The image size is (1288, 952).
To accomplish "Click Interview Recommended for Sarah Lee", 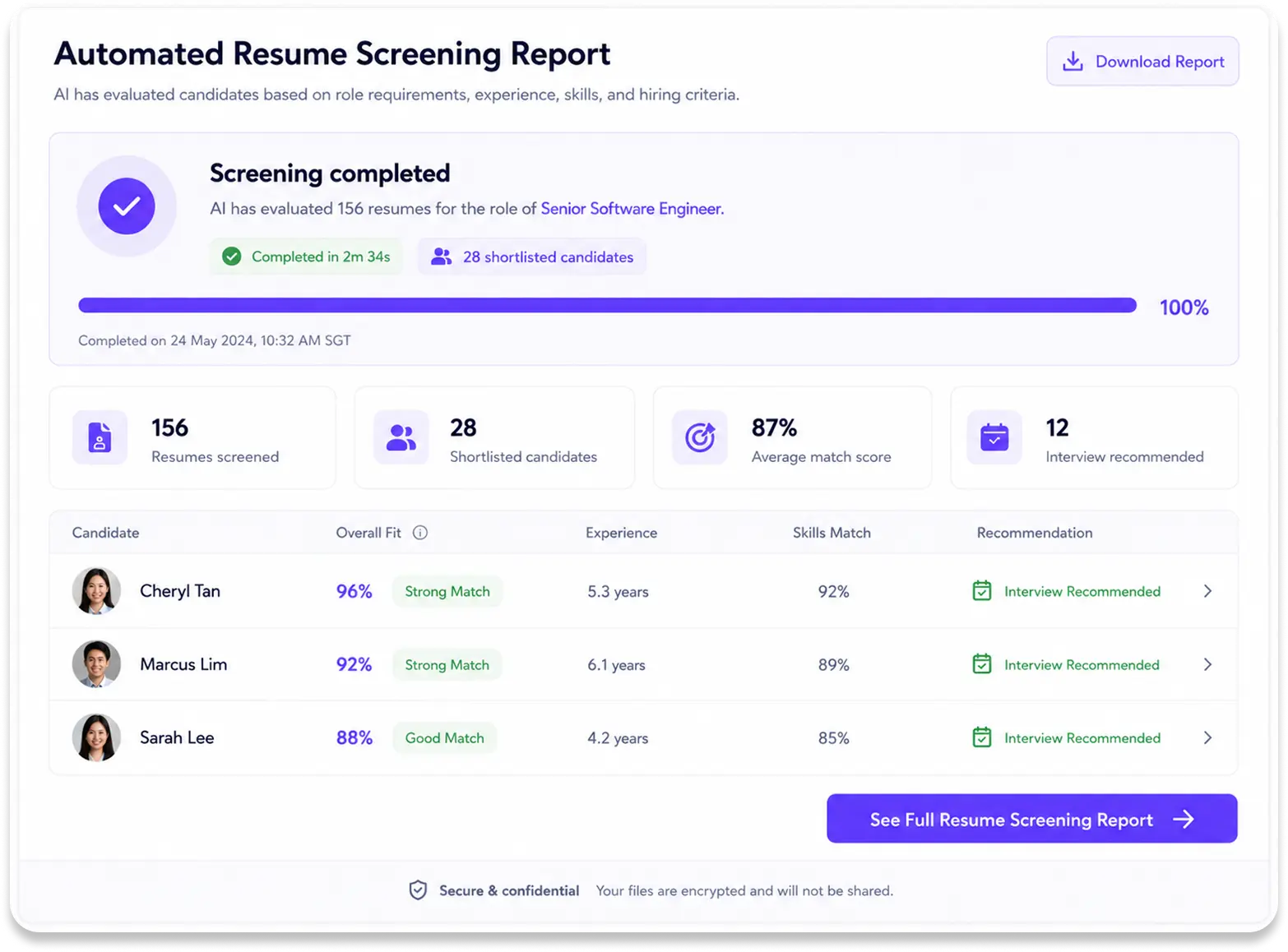I will (1082, 737).
